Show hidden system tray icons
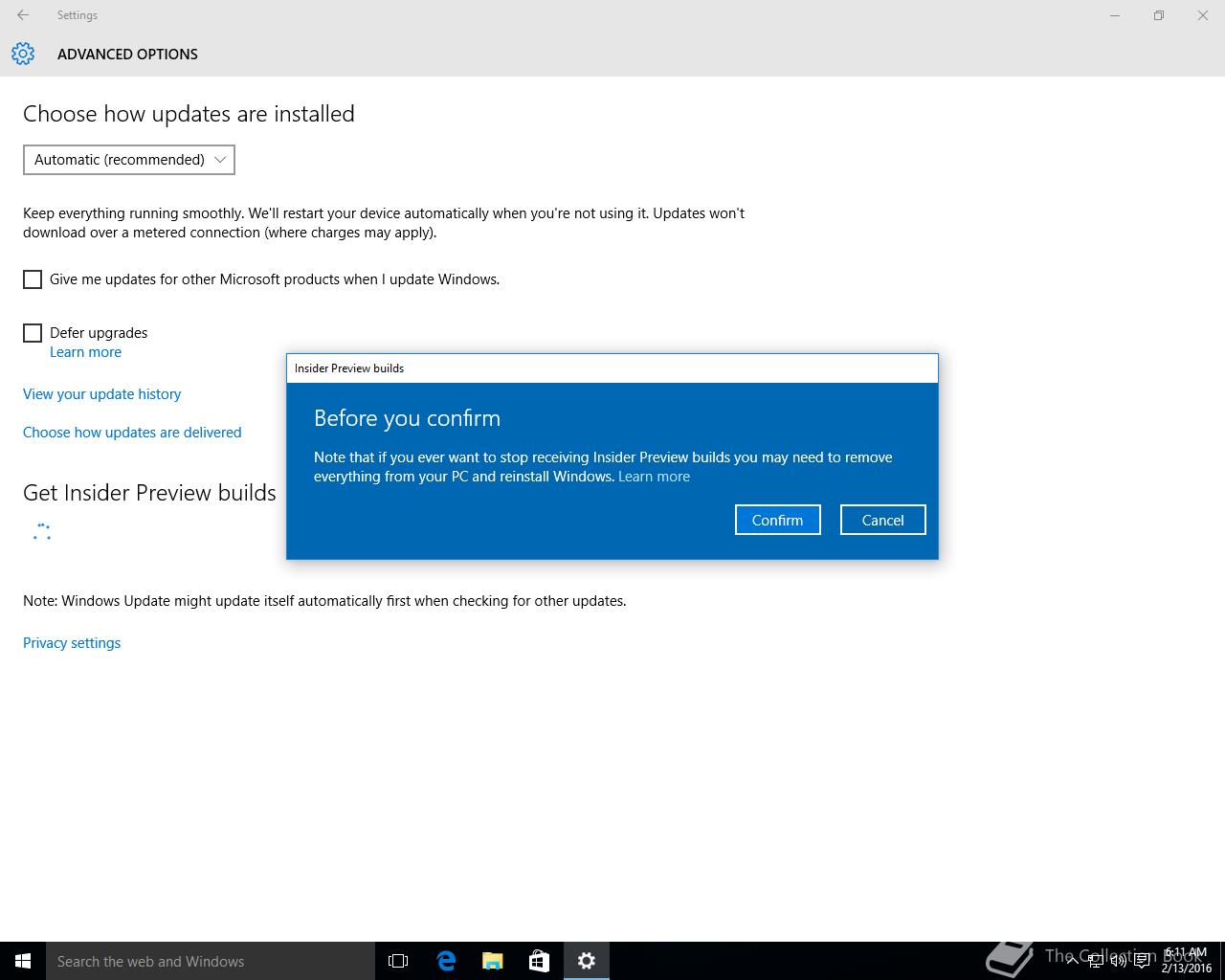The height and width of the screenshot is (980, 1225). click(1072, 961)
